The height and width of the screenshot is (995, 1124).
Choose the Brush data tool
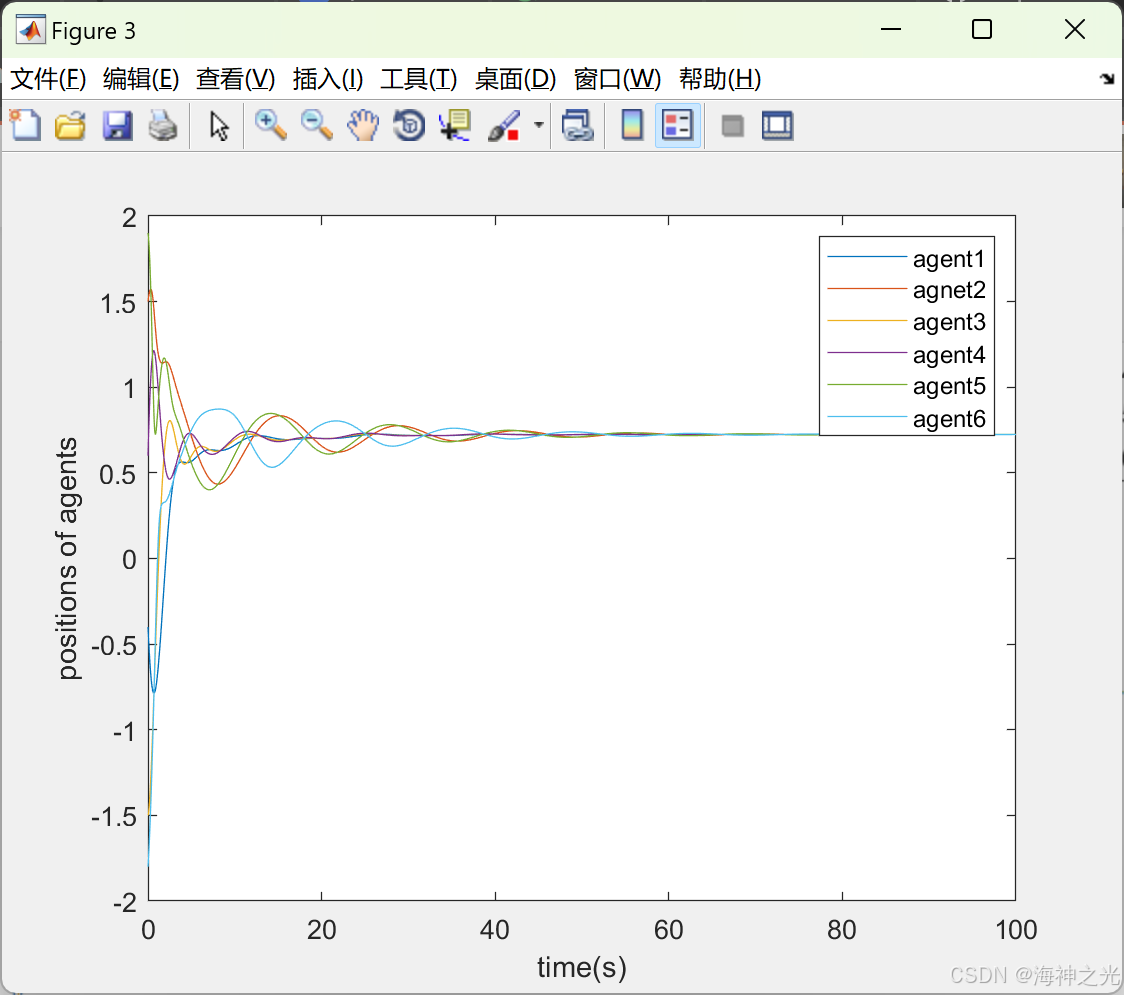pyautogui.click(x=504, y=125)
